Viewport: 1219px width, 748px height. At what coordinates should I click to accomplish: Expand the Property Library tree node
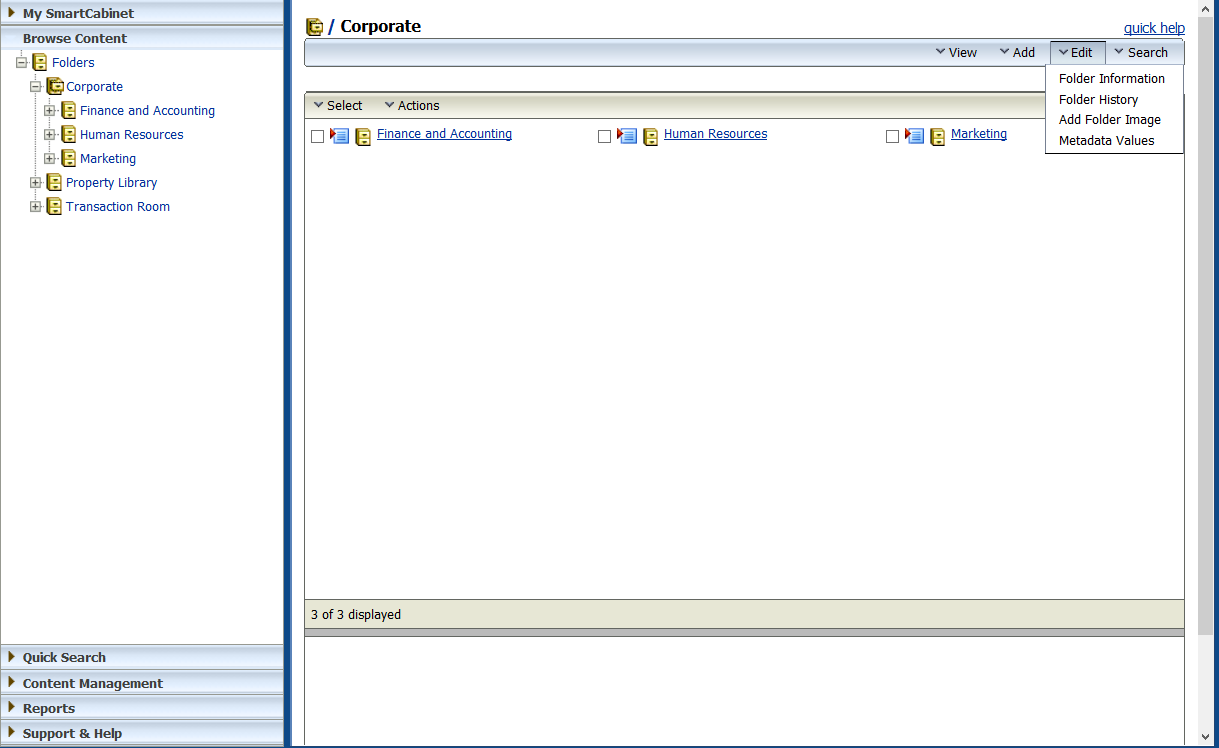tap(35, 182)
